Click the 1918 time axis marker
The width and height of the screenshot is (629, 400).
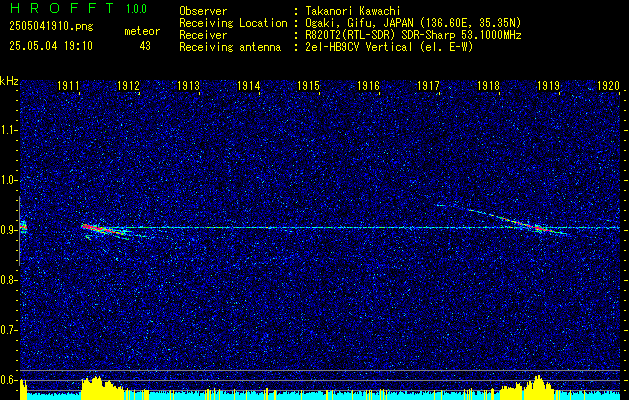coord(488,85)
